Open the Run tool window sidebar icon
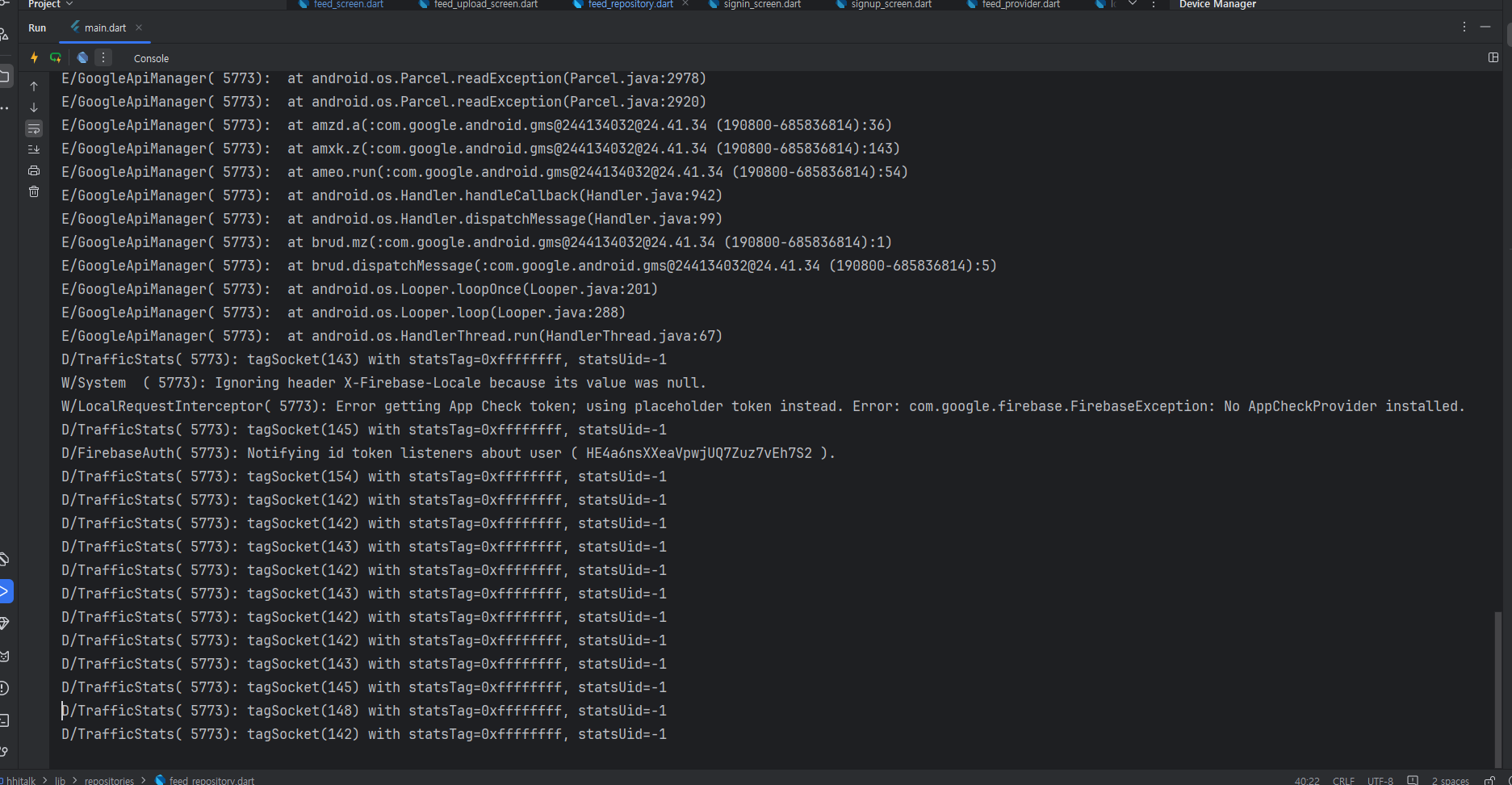Screen dimensions: 1512x785 [5, 591]
